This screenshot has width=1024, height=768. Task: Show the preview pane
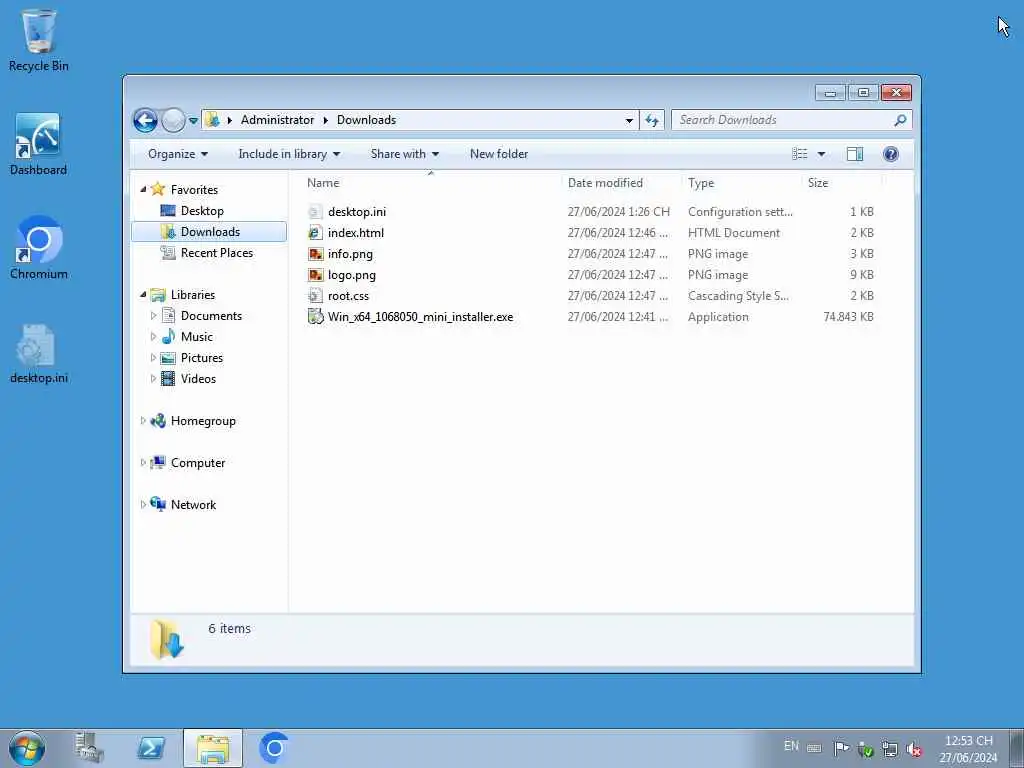coord(854,154)
